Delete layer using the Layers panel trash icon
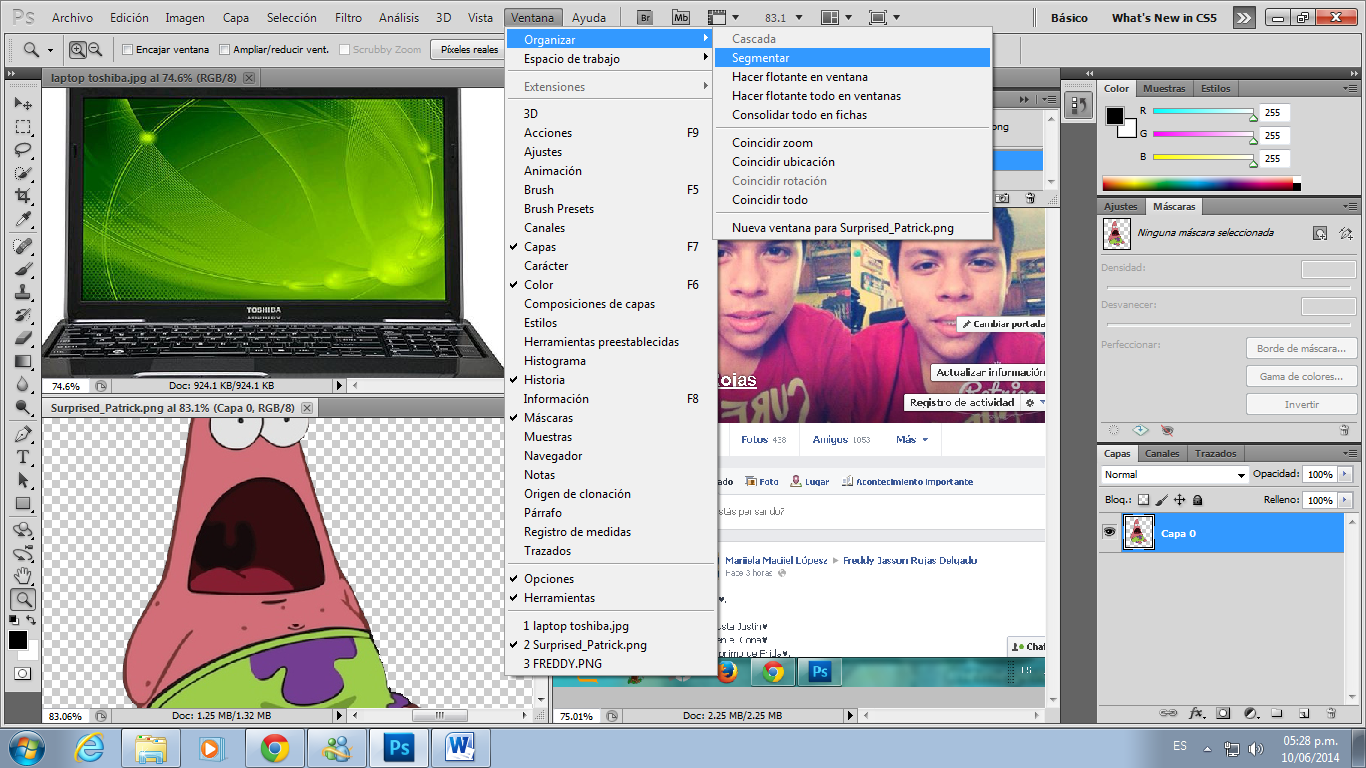 (1331, 713)
